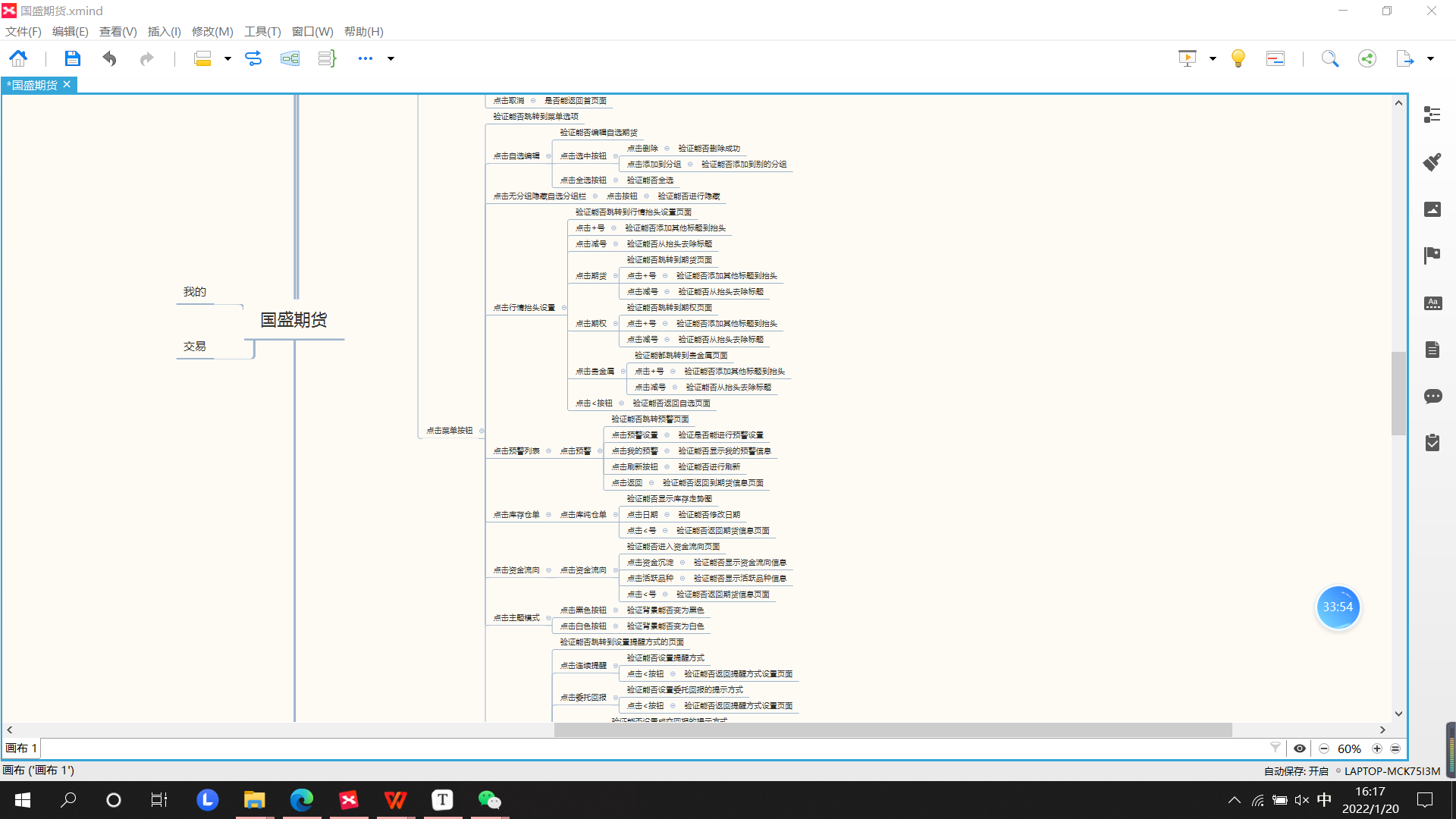This screenshot has width=1456, height=819.
Task: Click the 60% zoom level control
Action: [1349, 748]
